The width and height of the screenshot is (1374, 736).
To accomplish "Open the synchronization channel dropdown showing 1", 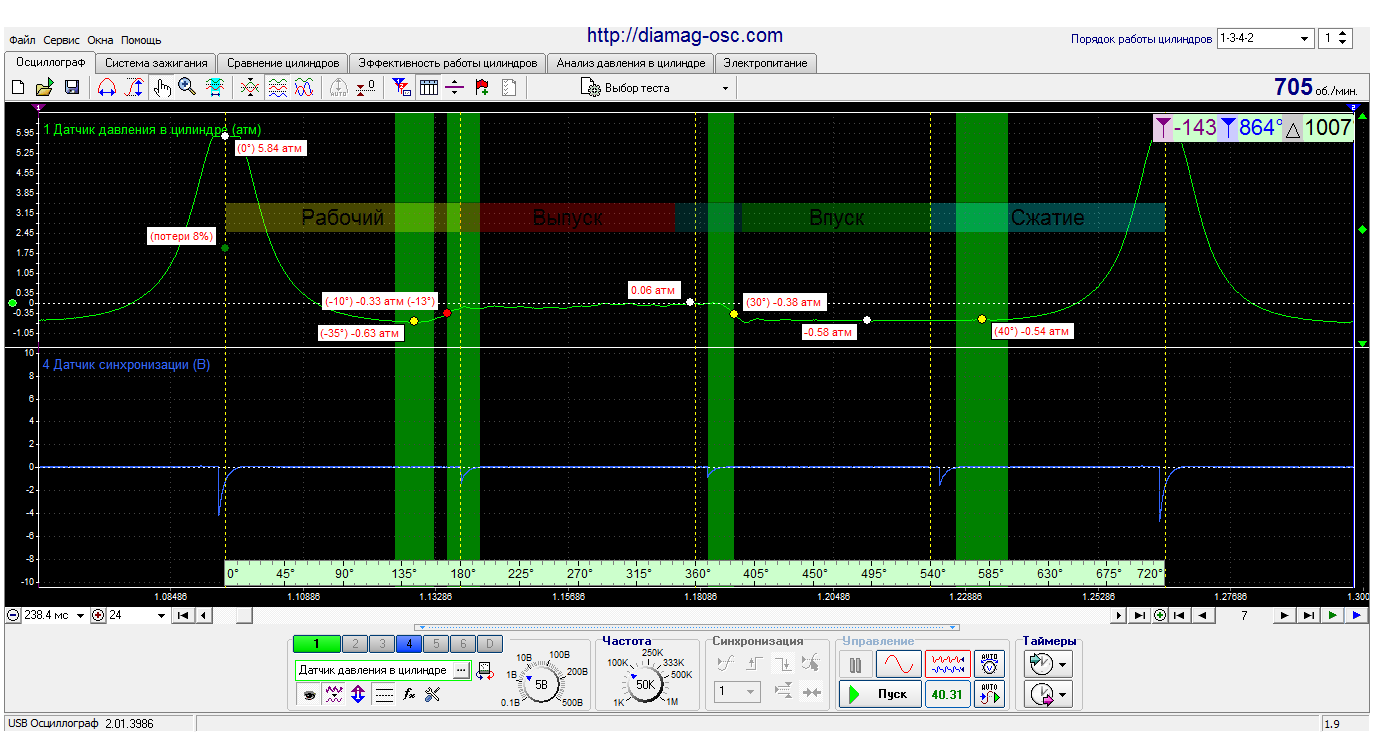I will [x=738, y=692].
